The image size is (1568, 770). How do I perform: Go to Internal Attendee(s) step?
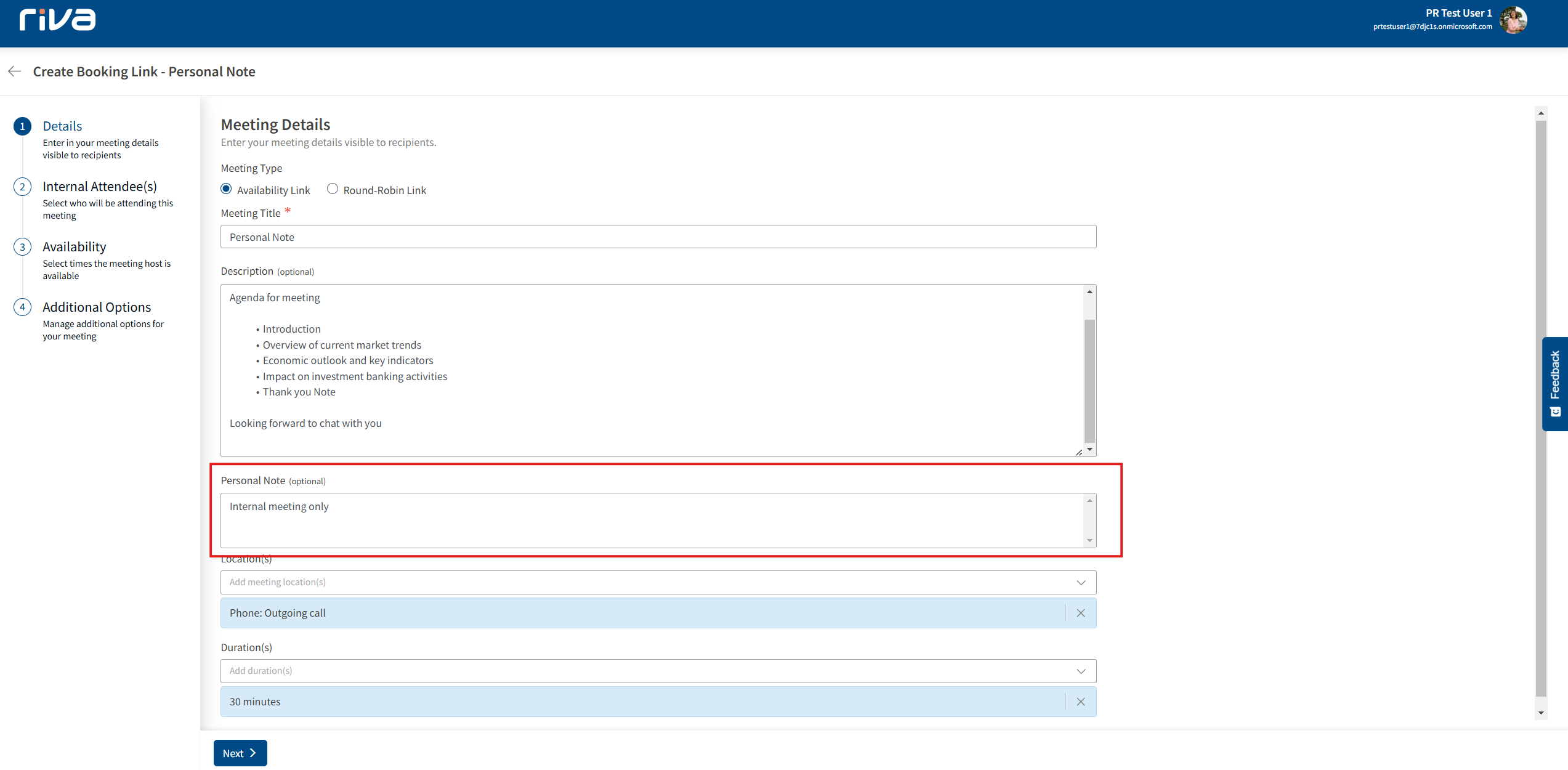[x=100, y=187]
